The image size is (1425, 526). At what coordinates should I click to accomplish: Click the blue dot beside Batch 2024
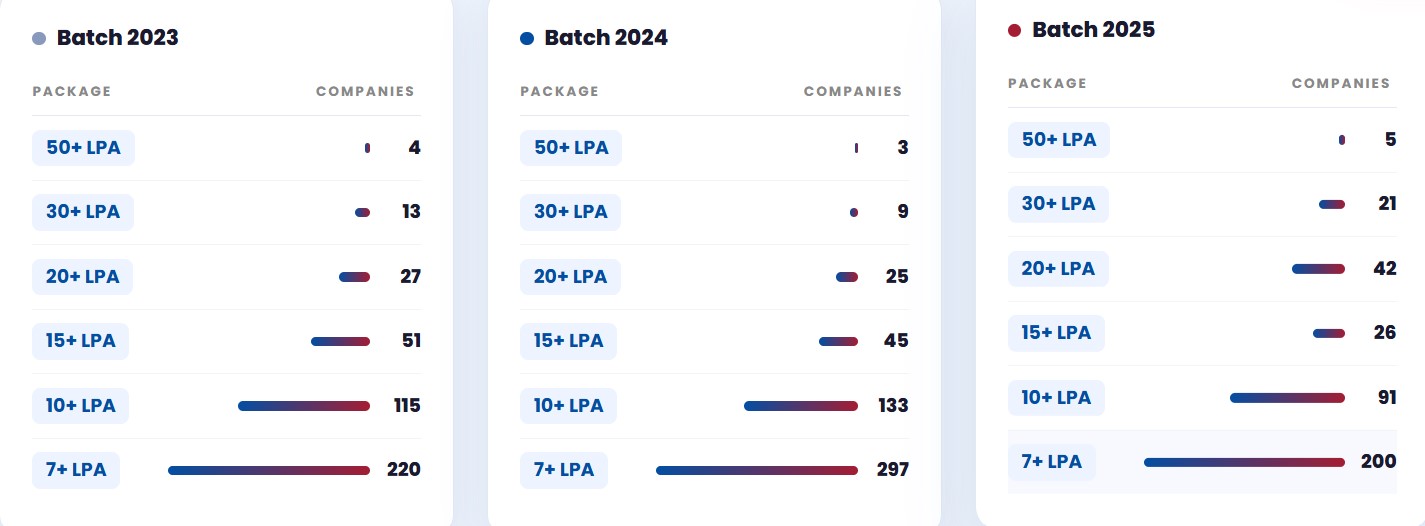click(527, 39)
